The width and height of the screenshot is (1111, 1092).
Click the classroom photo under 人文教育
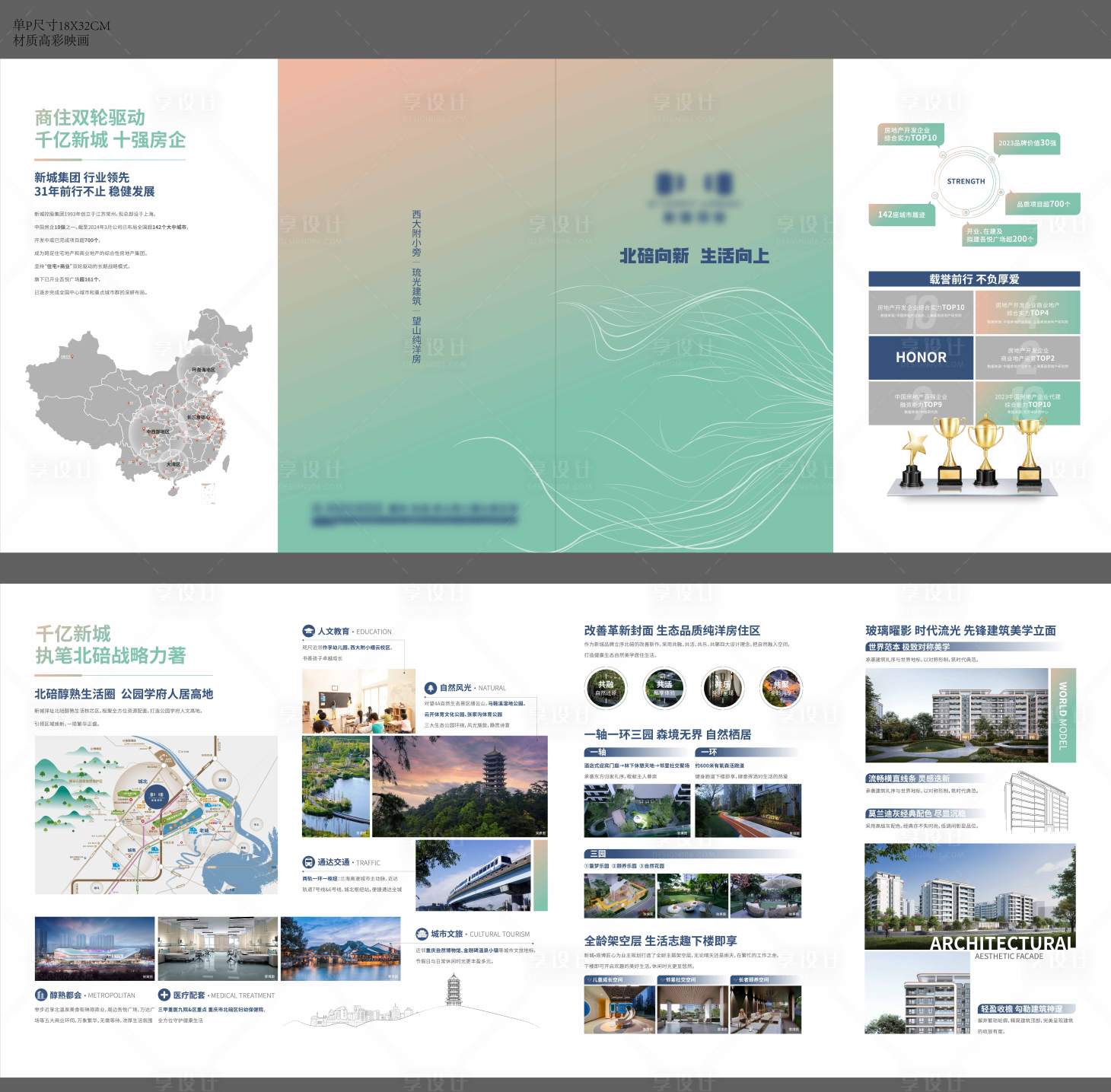[x=358, y=701]
